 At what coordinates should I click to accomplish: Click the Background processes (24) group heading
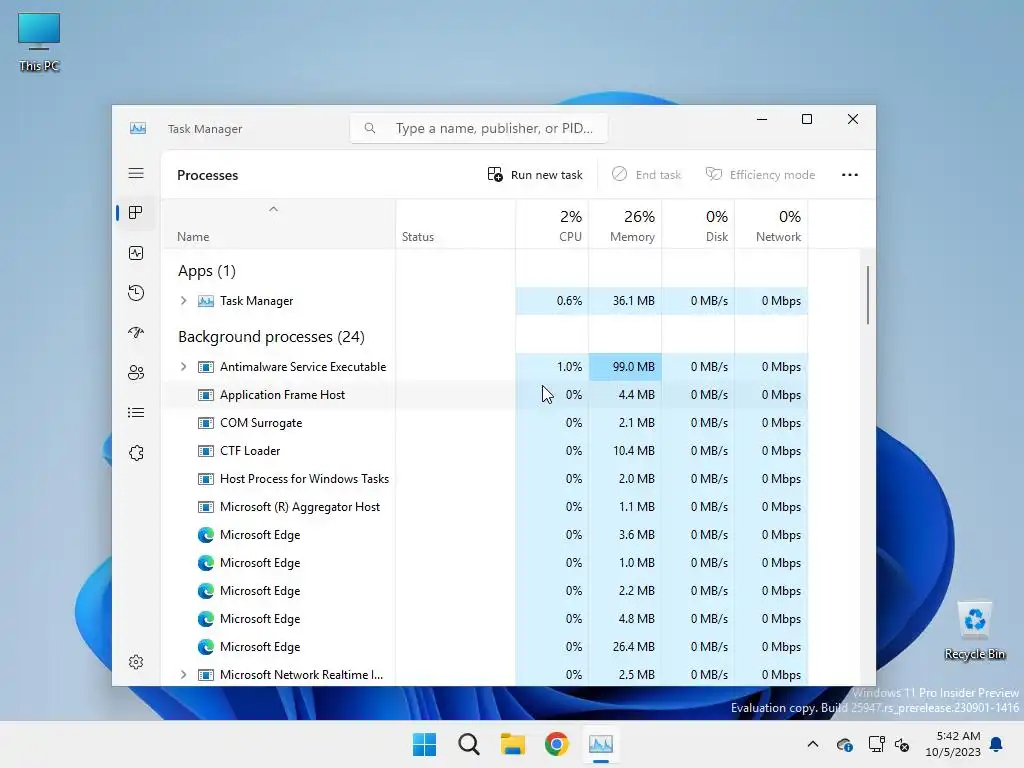272,336
